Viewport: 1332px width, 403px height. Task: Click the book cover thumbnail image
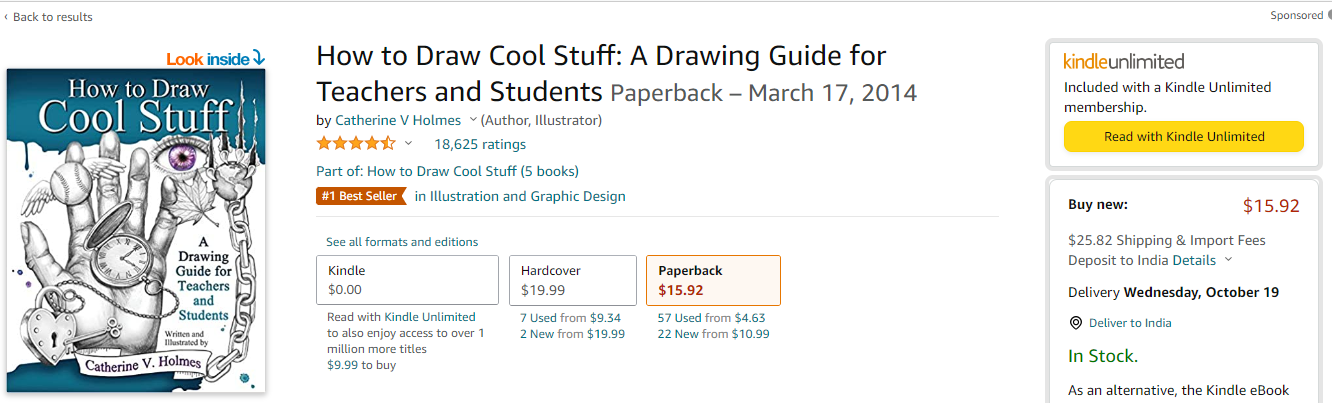tap(136, 230)
